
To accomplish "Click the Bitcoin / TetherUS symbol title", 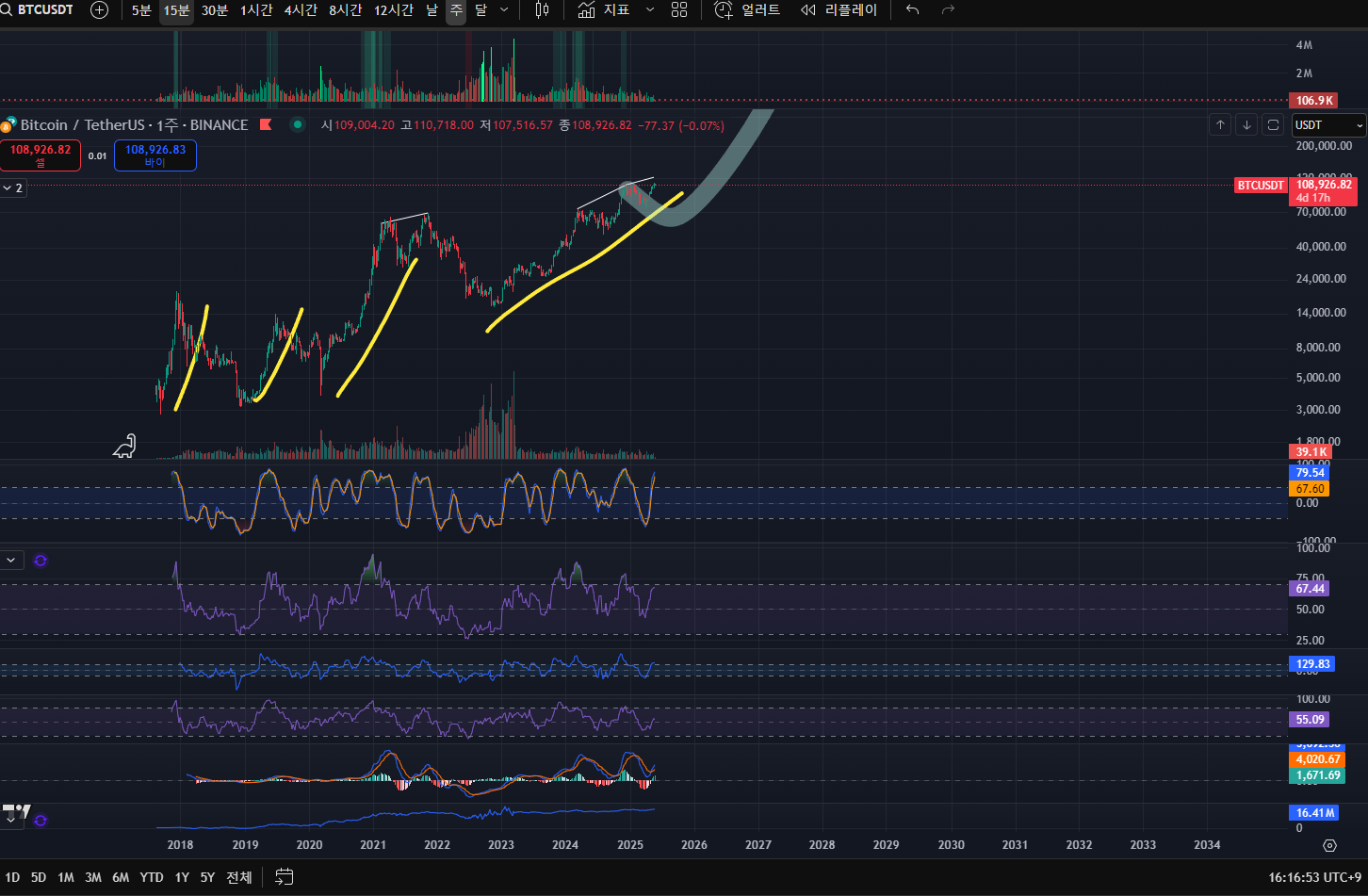I will [x=134, y=124].
